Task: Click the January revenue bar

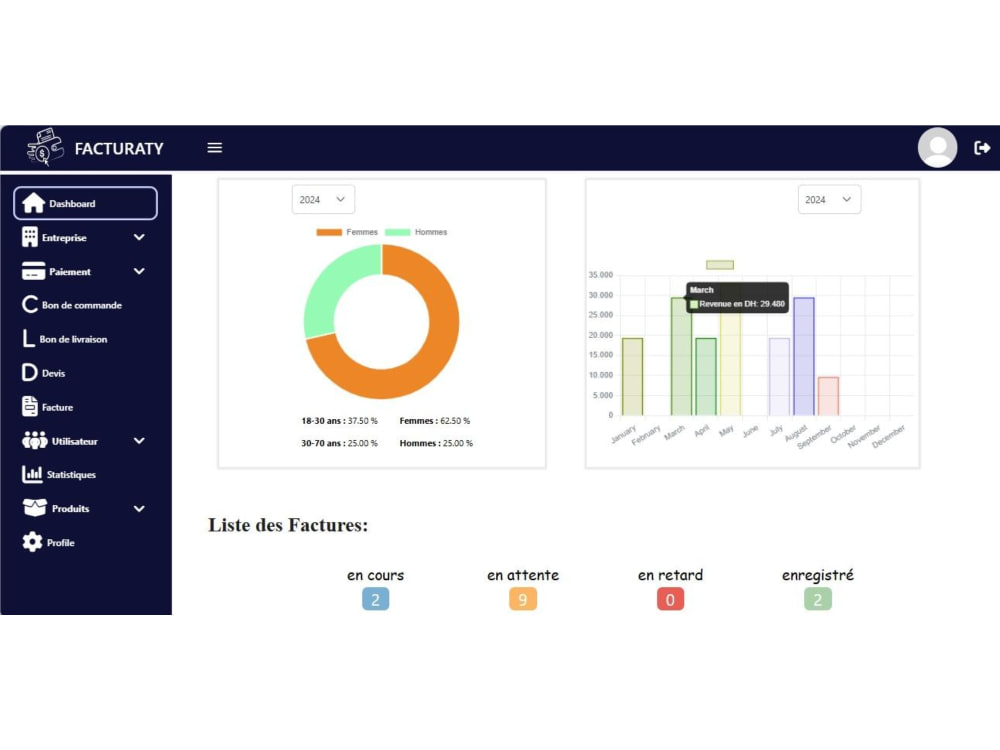Action: coord(633,376)
